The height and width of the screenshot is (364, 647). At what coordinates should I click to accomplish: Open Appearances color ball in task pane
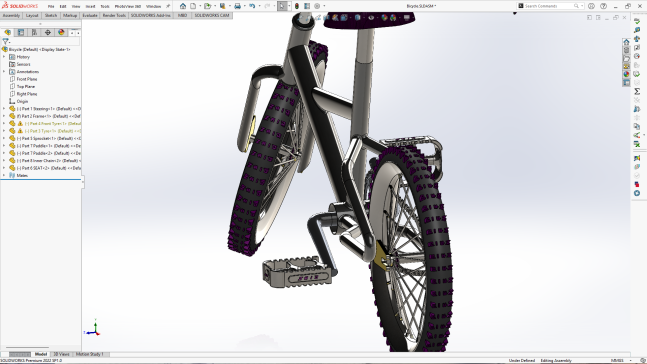point(626,74)
